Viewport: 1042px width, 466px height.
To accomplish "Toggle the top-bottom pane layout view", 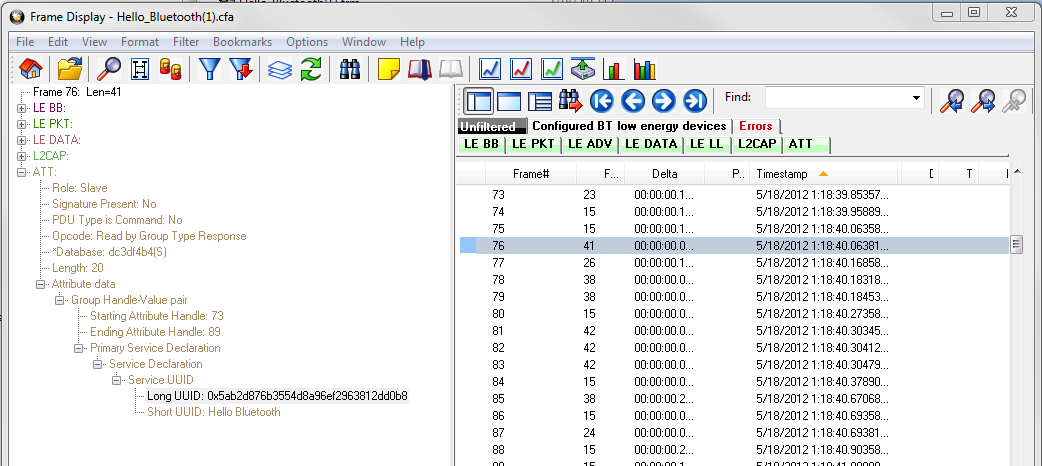I will [509, 101].
